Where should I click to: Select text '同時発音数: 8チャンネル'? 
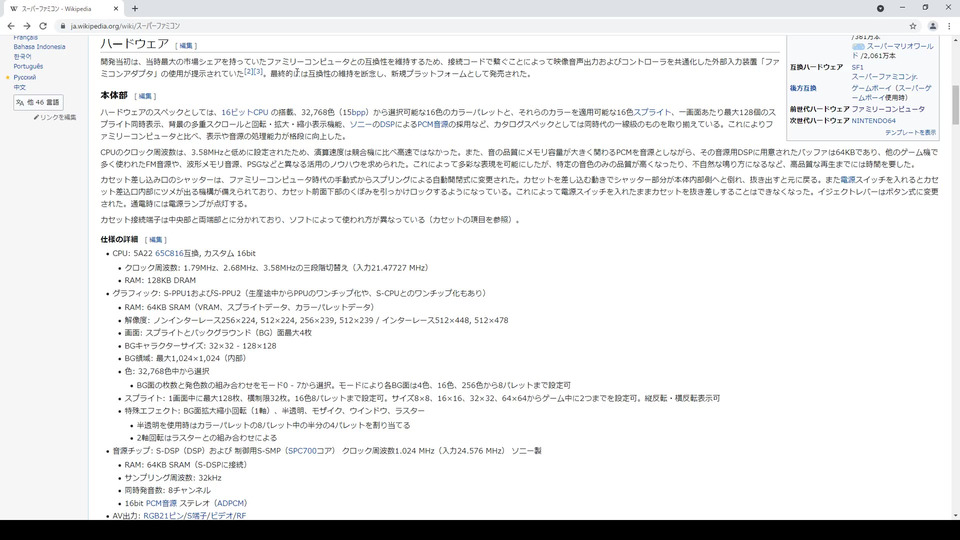coord(167,490)
